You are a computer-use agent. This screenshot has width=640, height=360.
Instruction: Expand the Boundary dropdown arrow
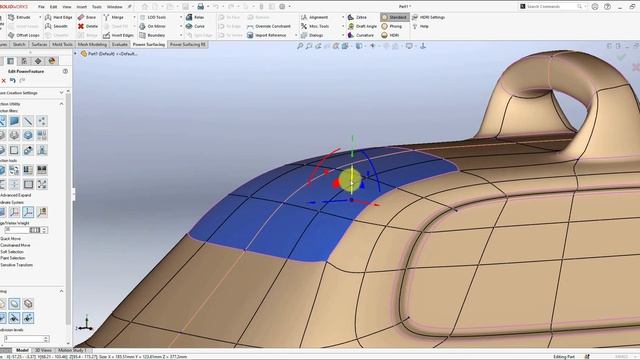tap(181, 35)
